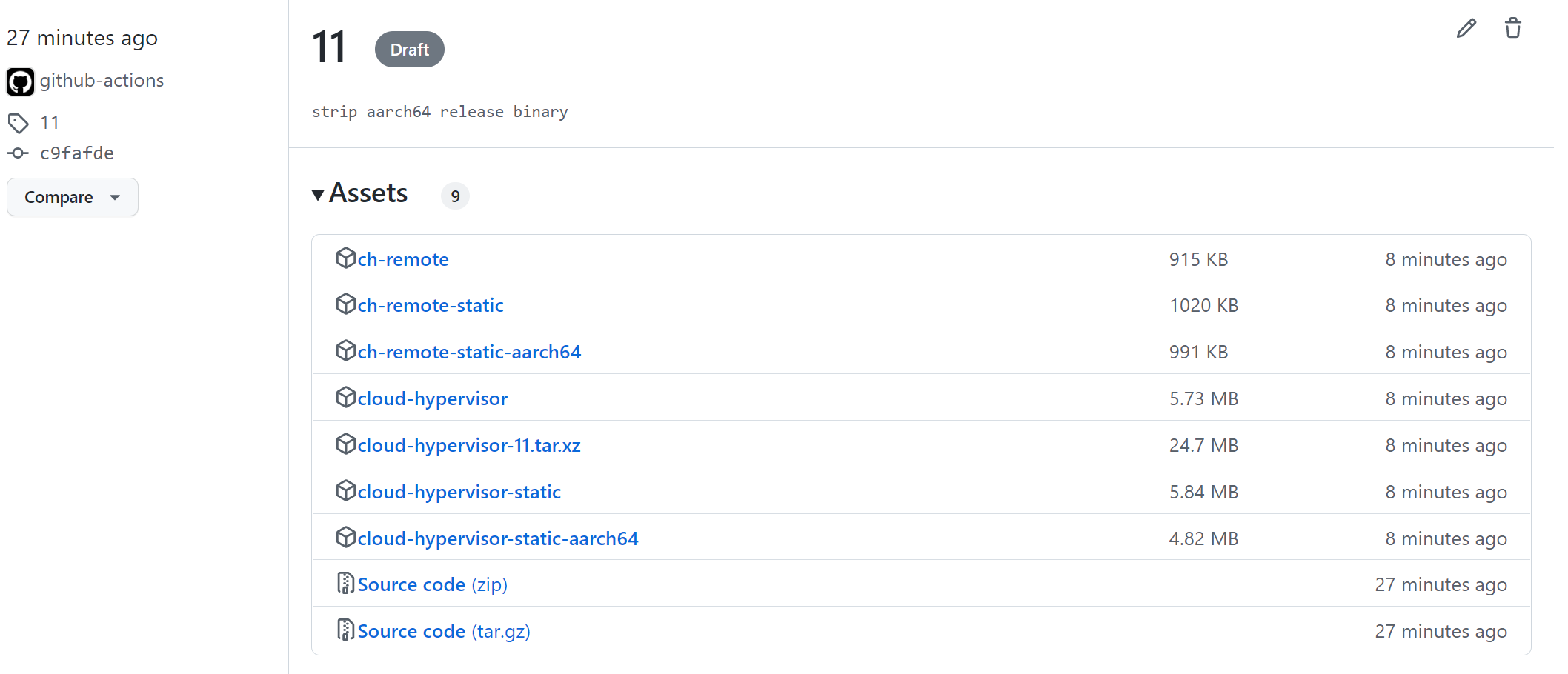Image resolution: width=1568 pixels, height=674 pixels.
Task: Select the commit hash c9fafde
Action: click(x=76, y=153)
